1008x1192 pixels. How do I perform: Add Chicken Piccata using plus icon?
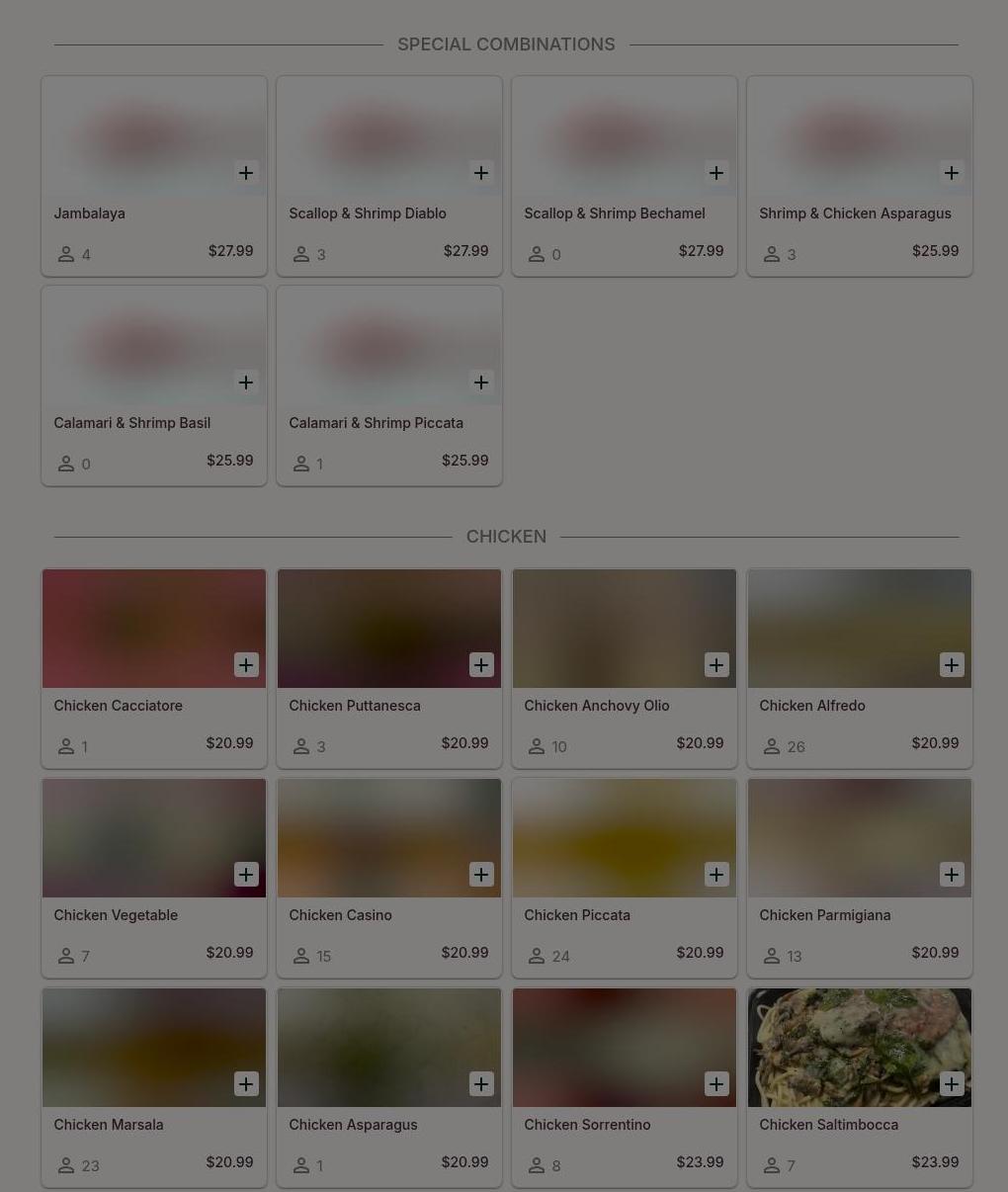click(716, 875)
